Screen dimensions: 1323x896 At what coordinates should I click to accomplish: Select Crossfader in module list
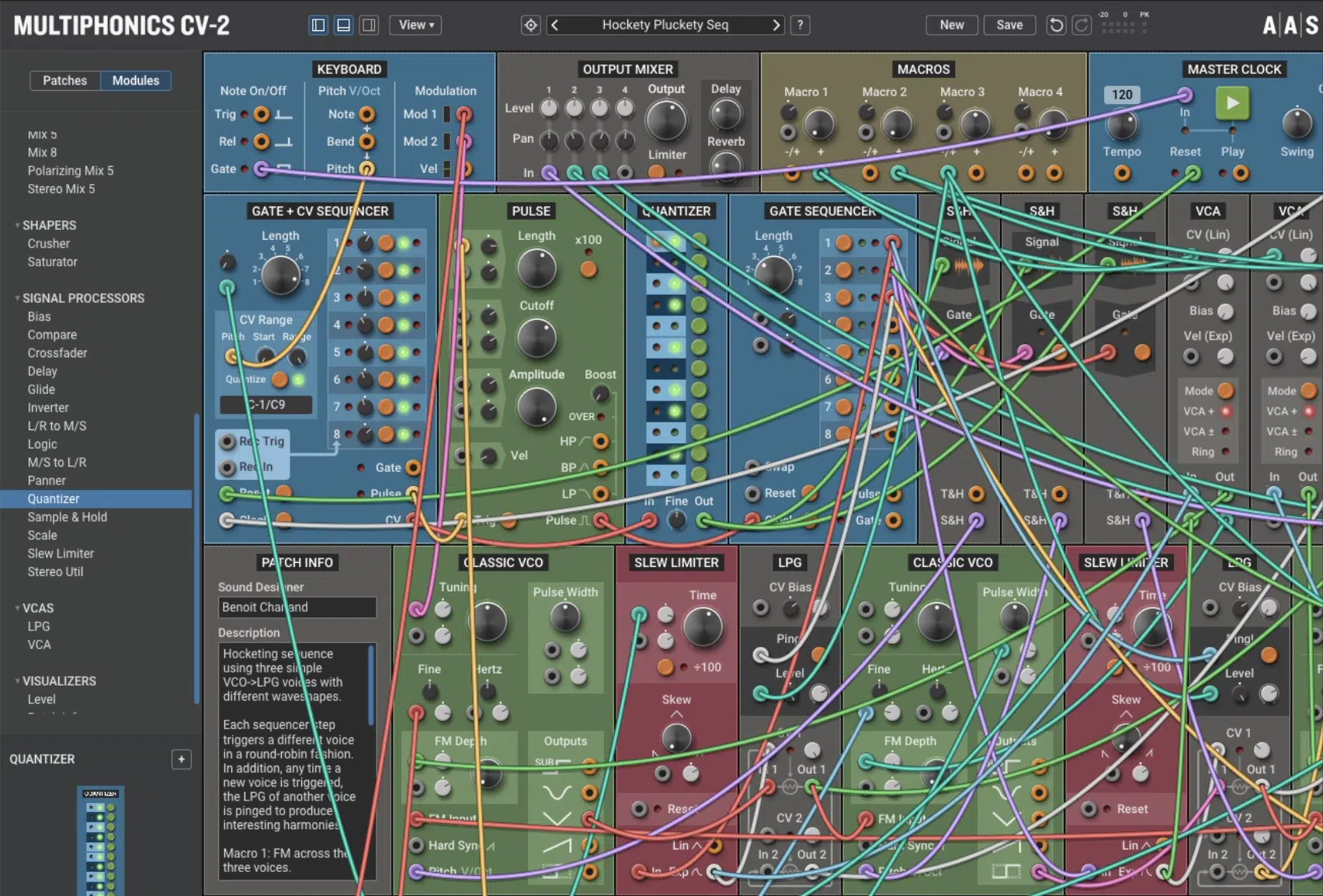coord(57,353)
